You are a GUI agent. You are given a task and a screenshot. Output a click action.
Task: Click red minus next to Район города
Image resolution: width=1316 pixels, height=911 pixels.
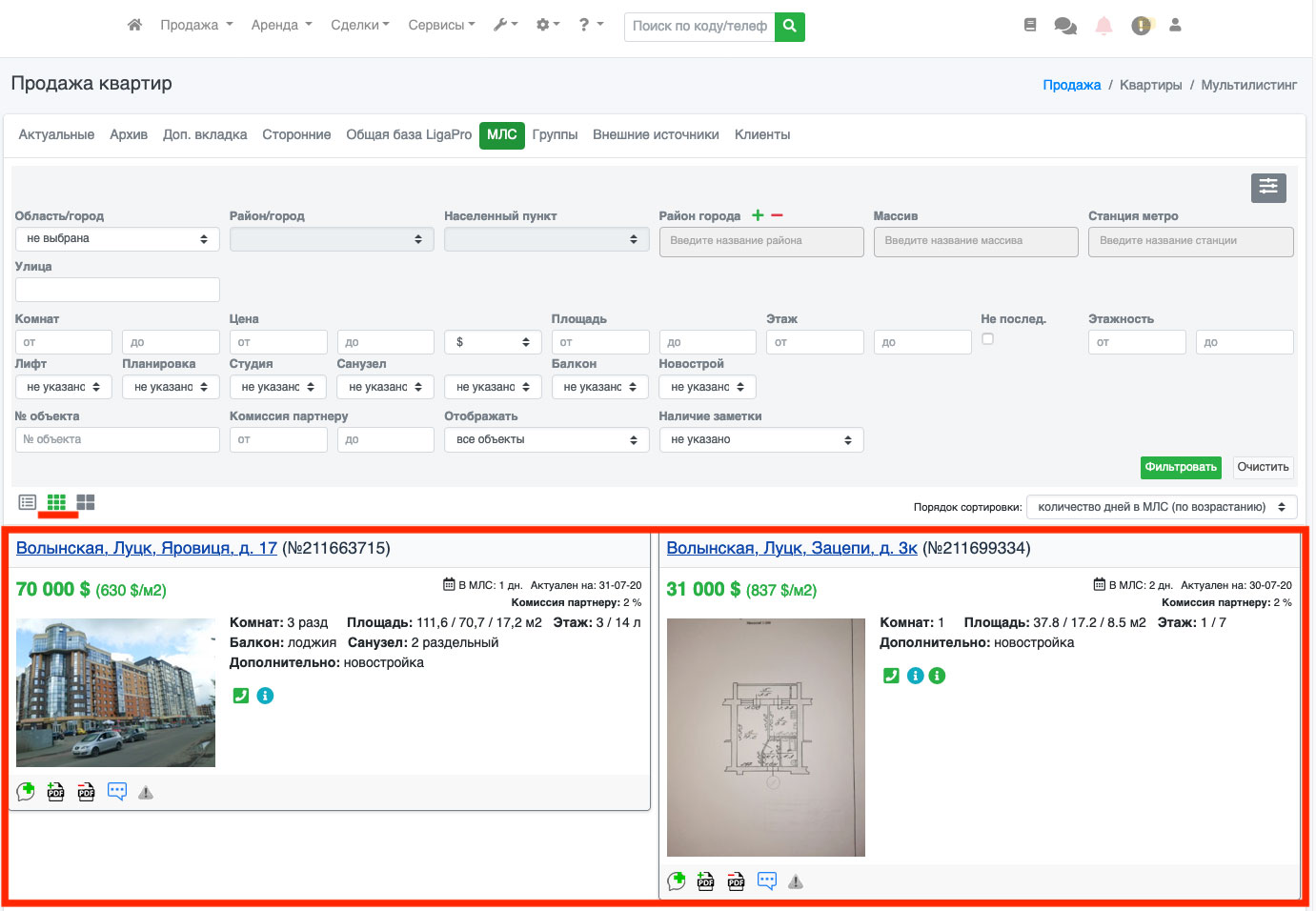(777, 215)
